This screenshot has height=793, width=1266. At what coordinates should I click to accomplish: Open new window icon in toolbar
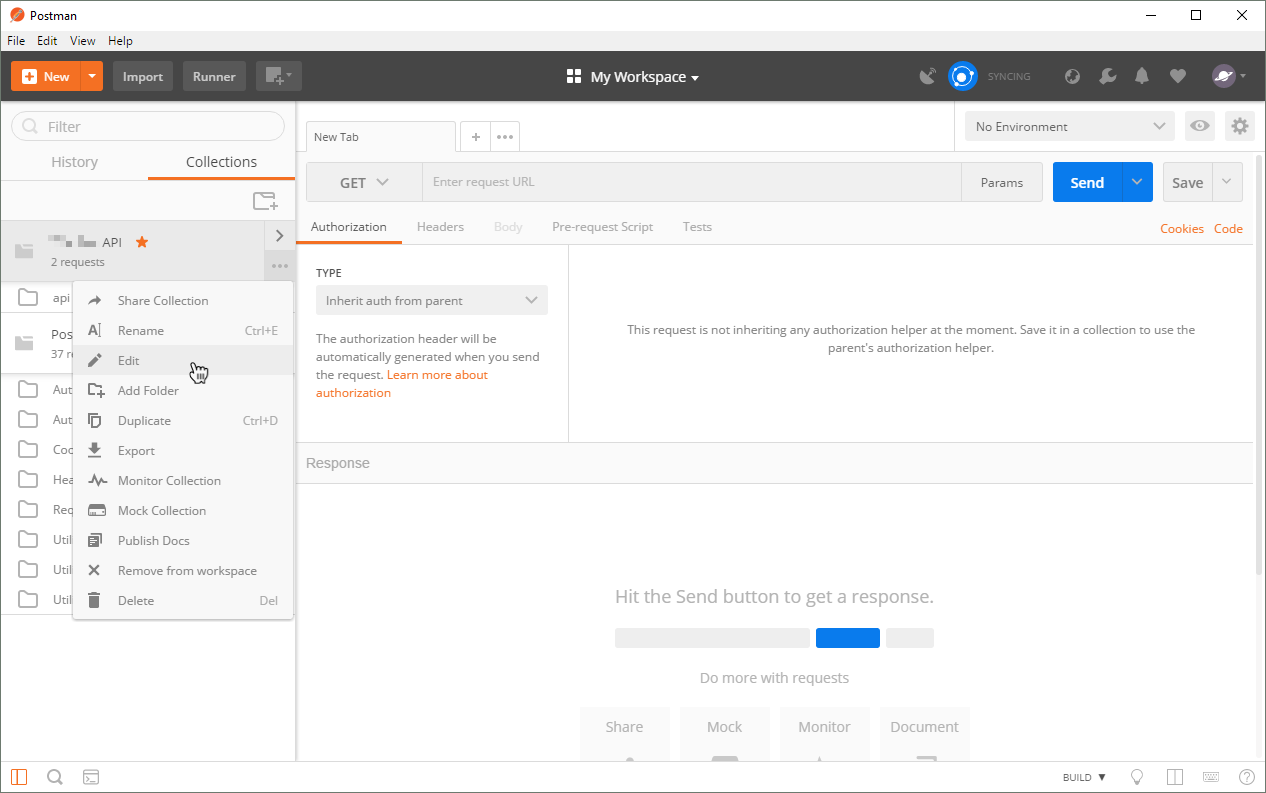pyautogui.click(x=279, y=76)
